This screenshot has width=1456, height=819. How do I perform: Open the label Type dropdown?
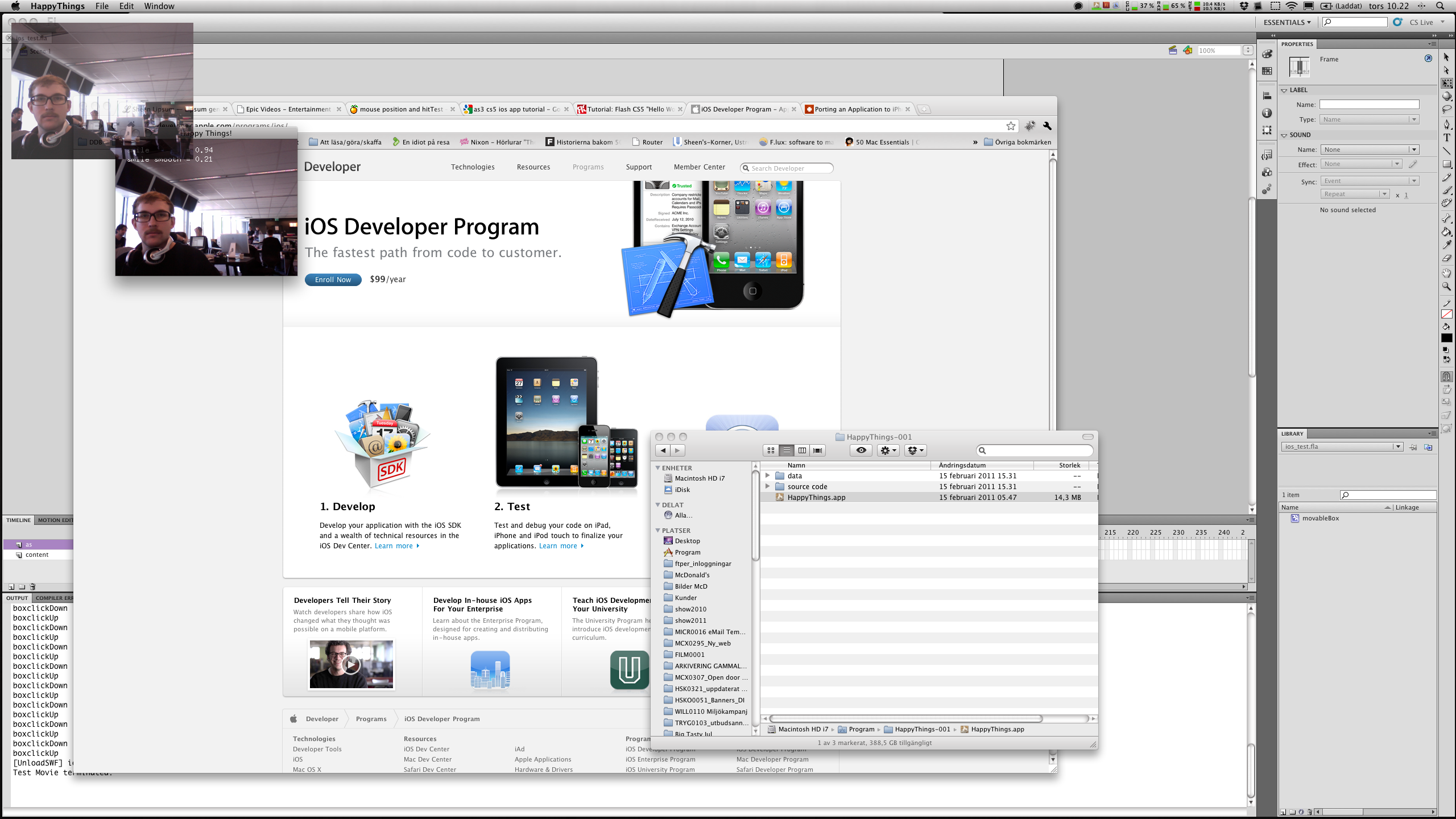click(x=1369, y=119)
